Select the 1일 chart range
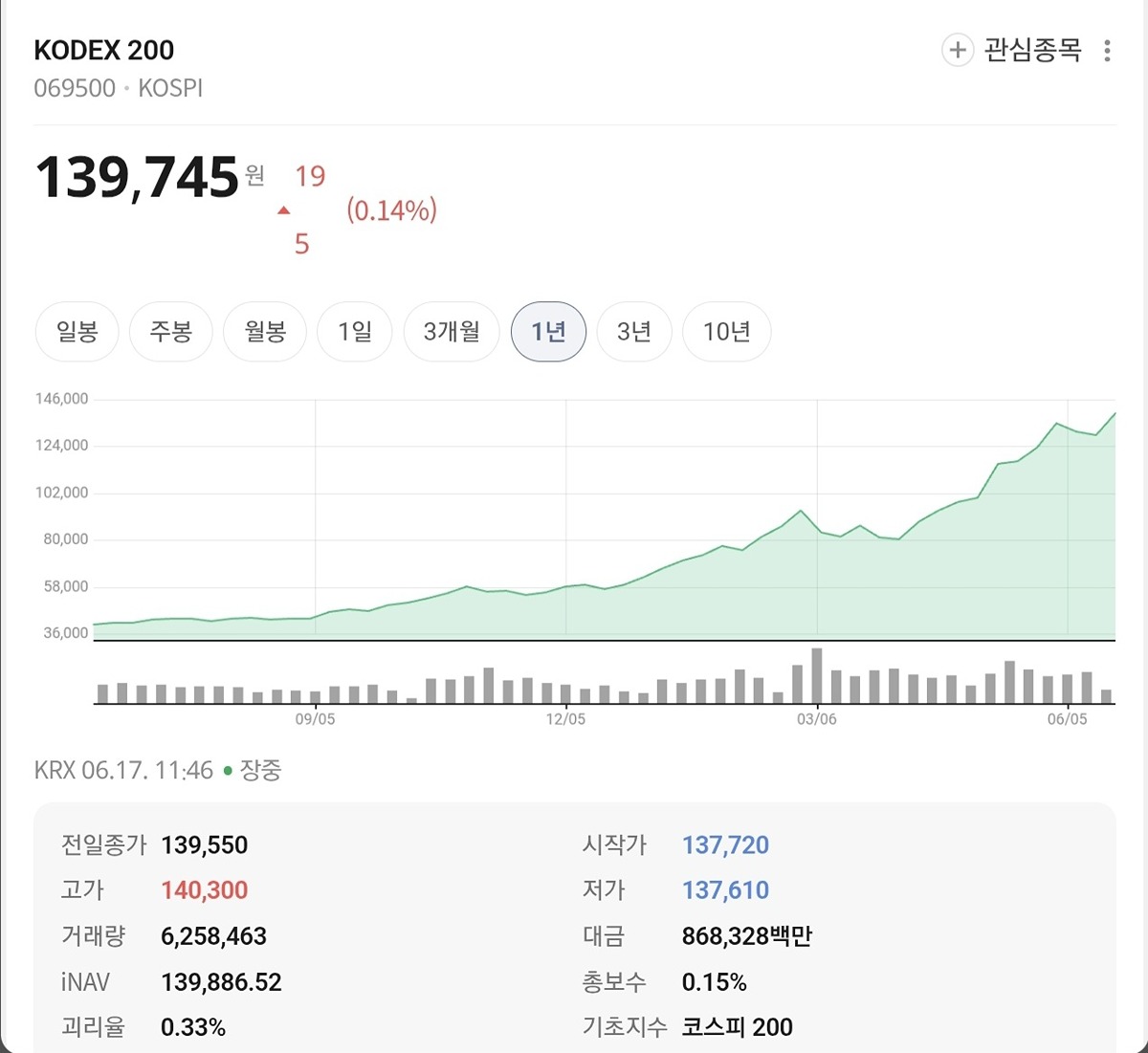The height and width of the screenshot is (1053, 1148). [x=355, y=332]
